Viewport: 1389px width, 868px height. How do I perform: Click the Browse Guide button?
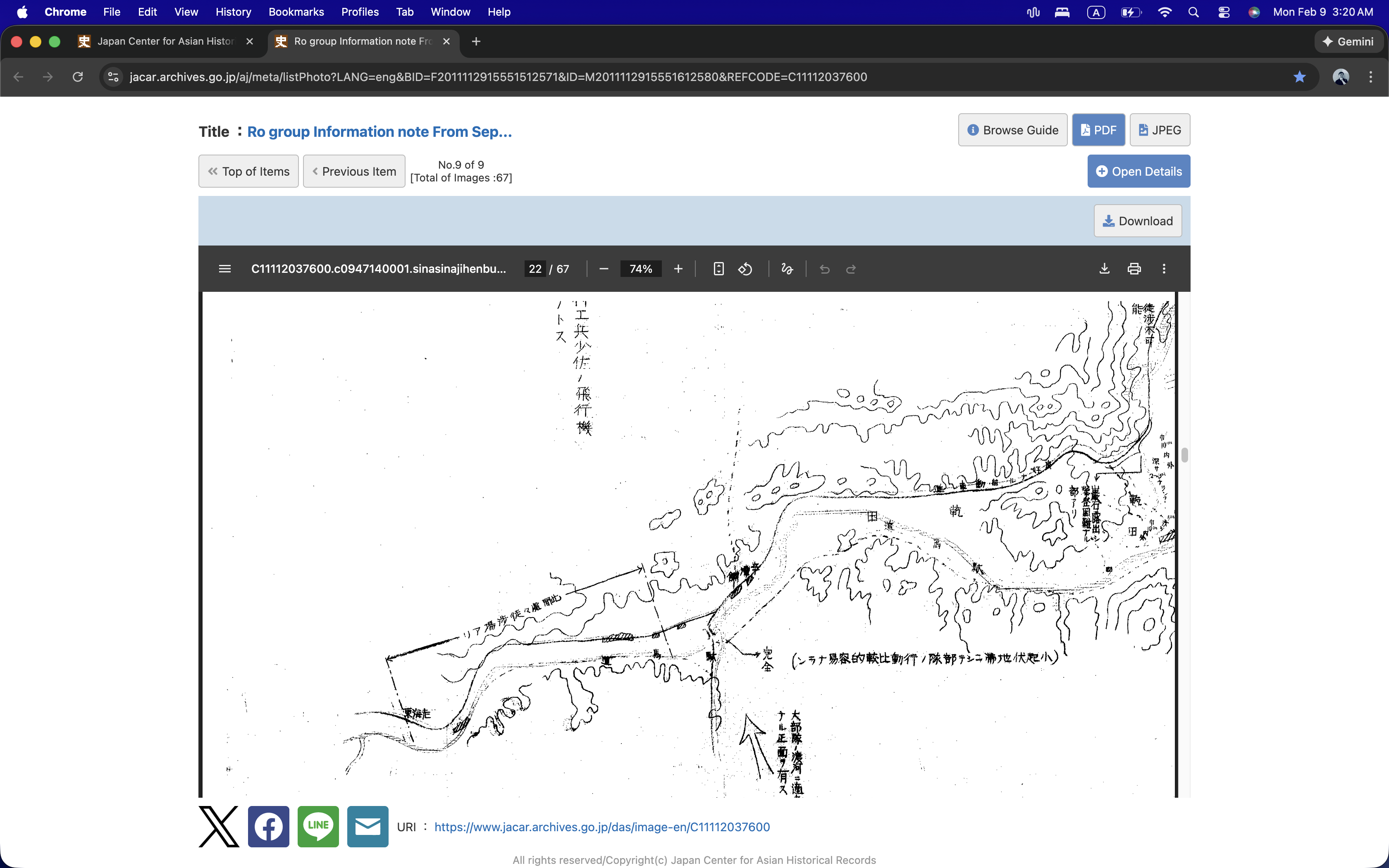1012,130
